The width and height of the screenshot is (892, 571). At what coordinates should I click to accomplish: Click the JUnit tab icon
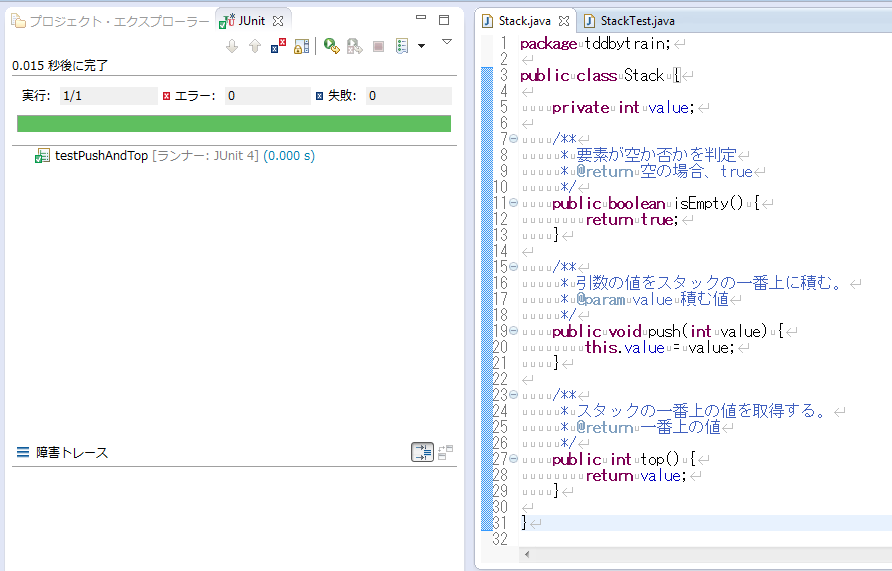[x=227, y=21]
